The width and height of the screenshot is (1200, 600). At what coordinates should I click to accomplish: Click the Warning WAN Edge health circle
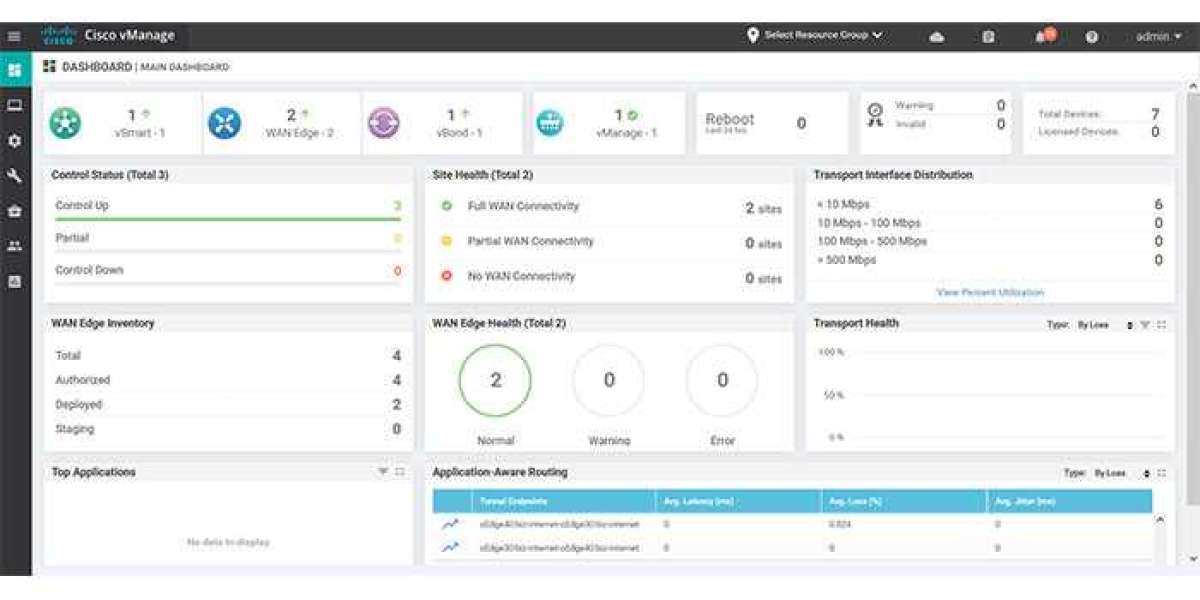coord(609,380)
